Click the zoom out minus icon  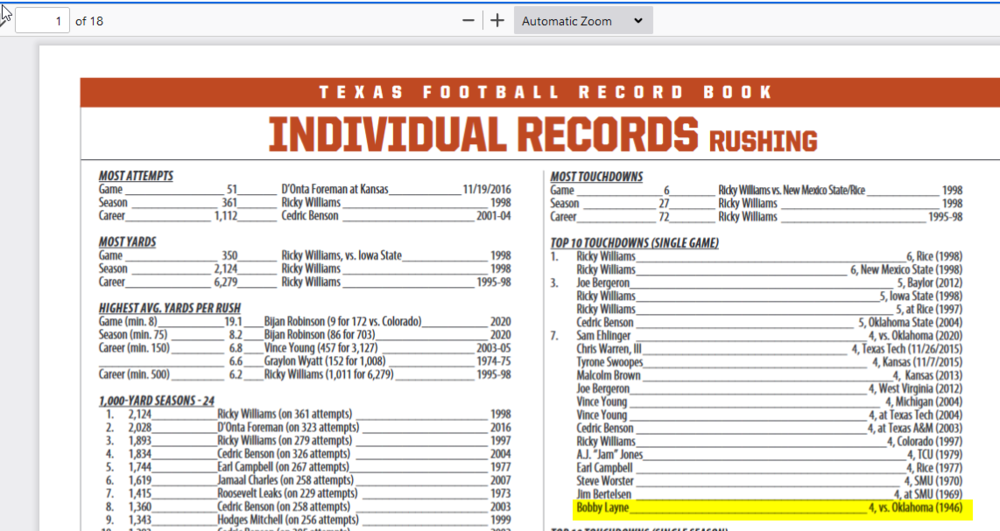[468, 21]
